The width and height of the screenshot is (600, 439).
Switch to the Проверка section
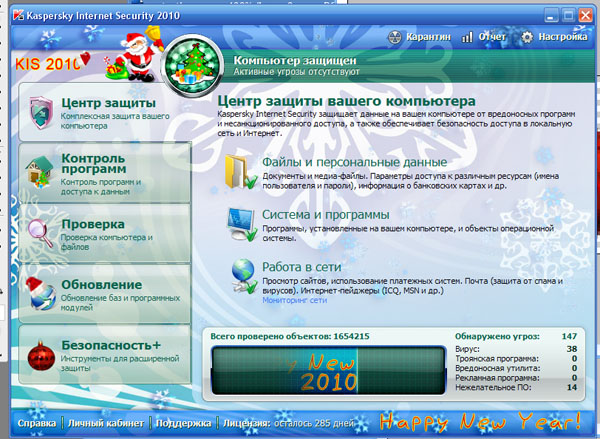coord(105,233)
